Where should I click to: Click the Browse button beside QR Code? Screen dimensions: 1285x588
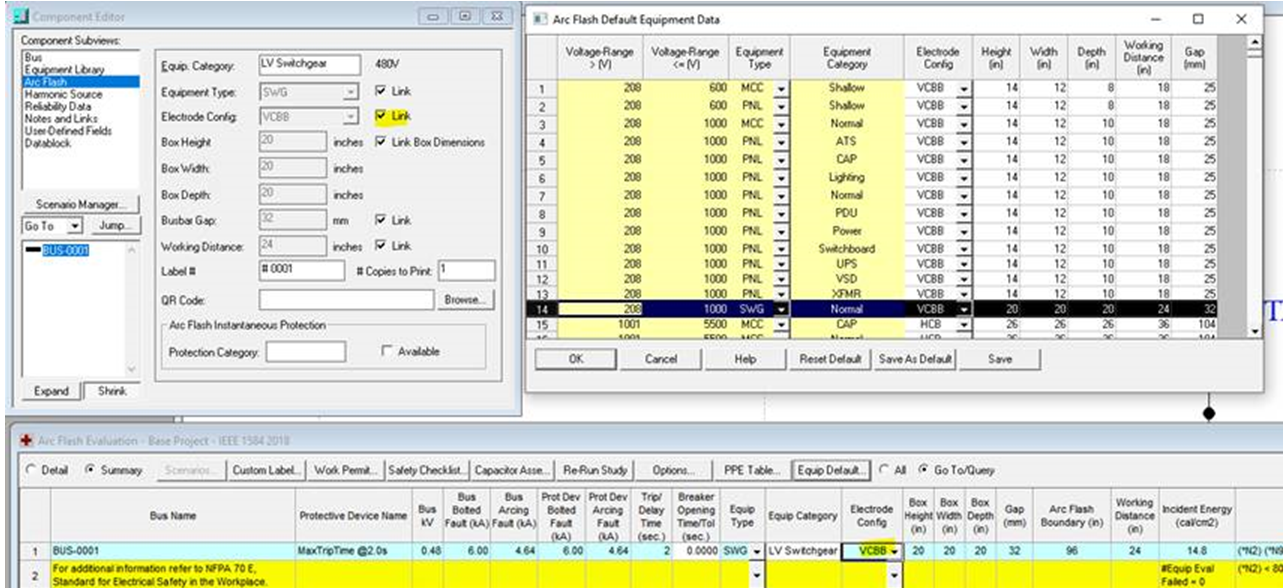(x=464, y=300)
